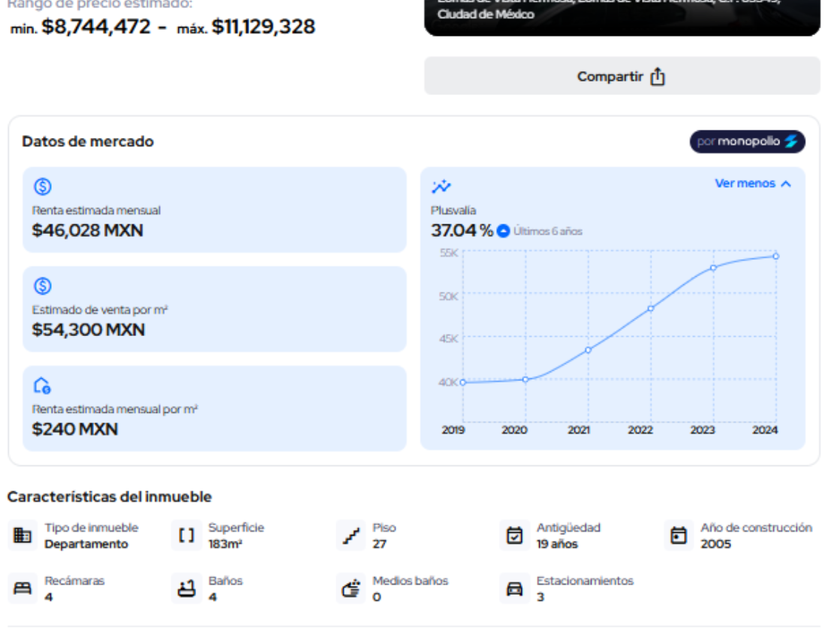Image resolution: width=840 pixels, height=630 pixels.
Task: Collapse market data with Ver menos
Action: 753,184
